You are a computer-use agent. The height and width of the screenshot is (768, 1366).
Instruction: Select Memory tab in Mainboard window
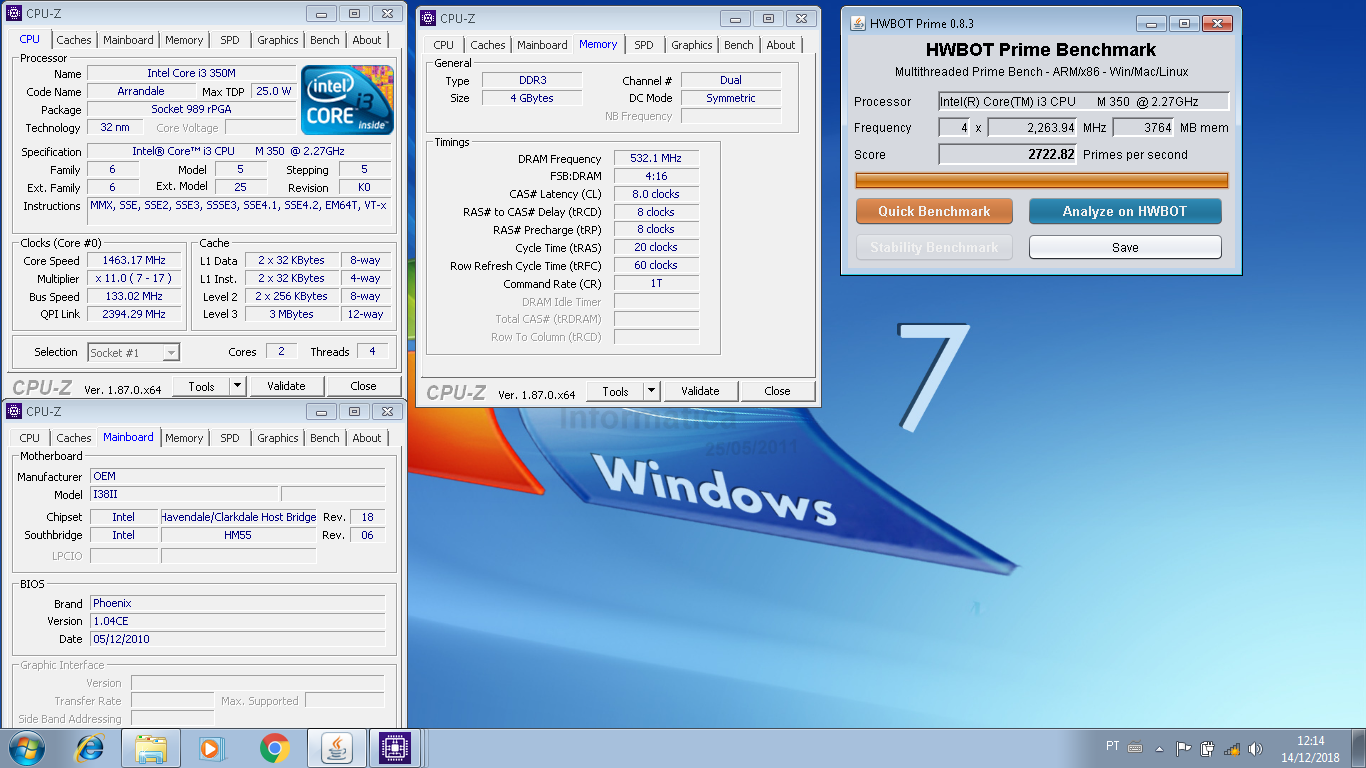(184, 438)
